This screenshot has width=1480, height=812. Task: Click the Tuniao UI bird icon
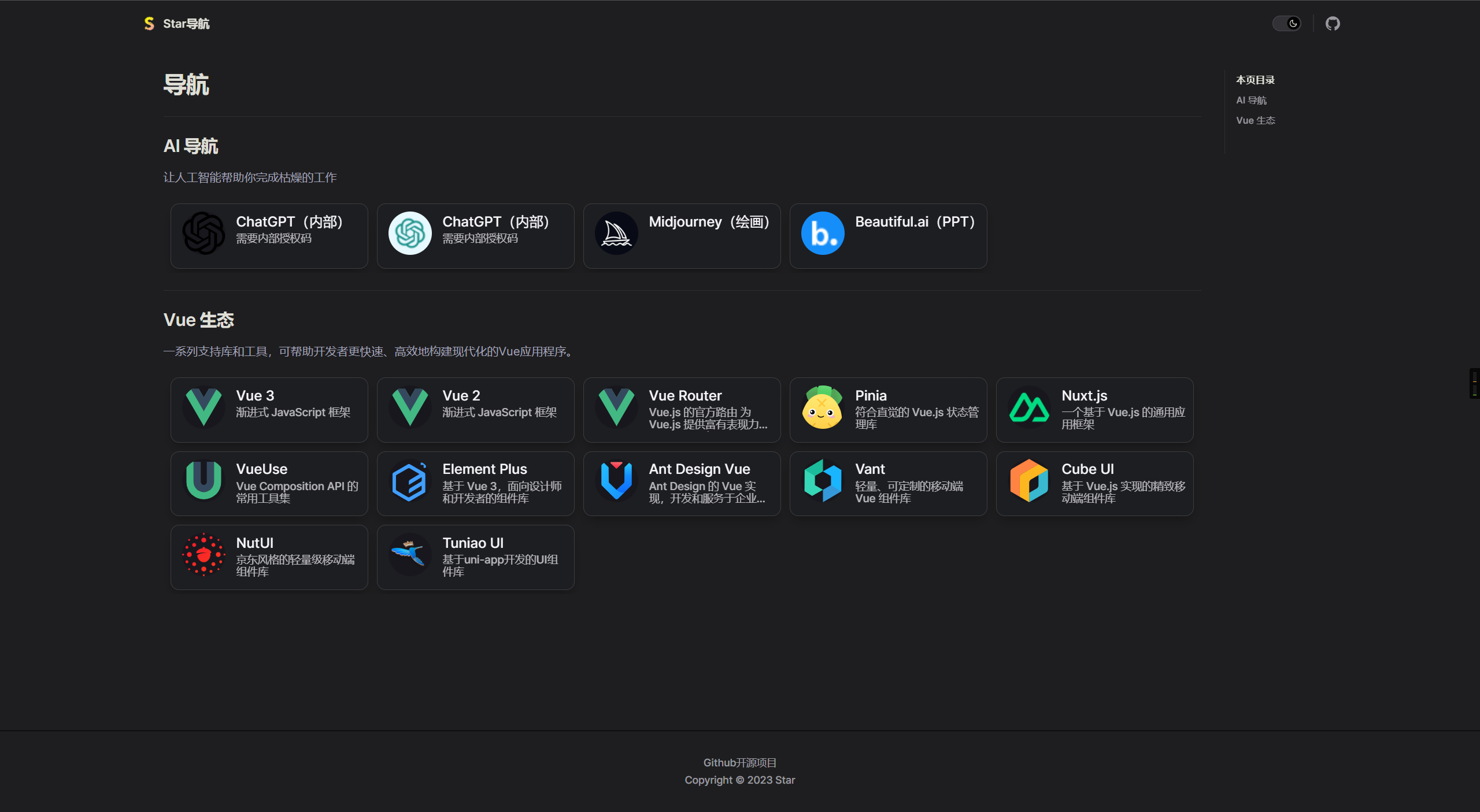[410, 555]
